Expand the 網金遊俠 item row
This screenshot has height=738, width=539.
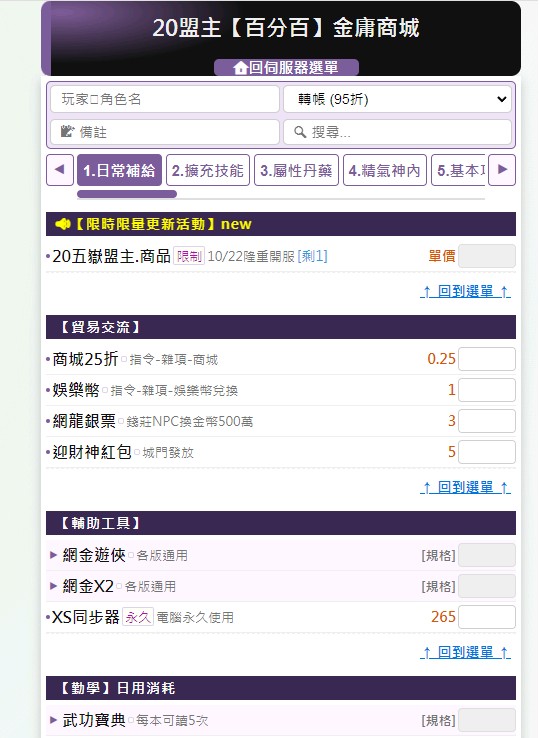(281, 555)
